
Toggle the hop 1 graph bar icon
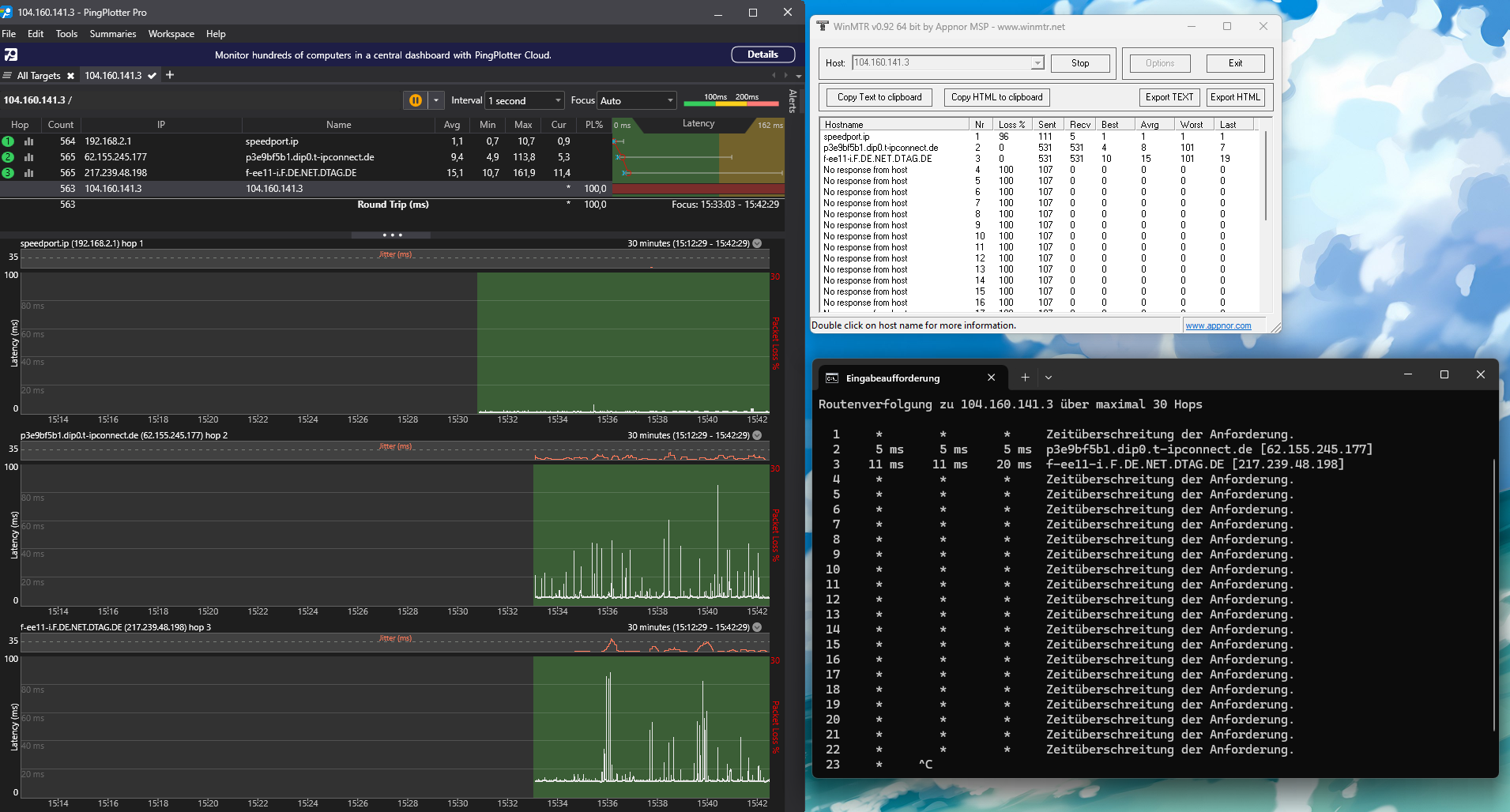29,141
